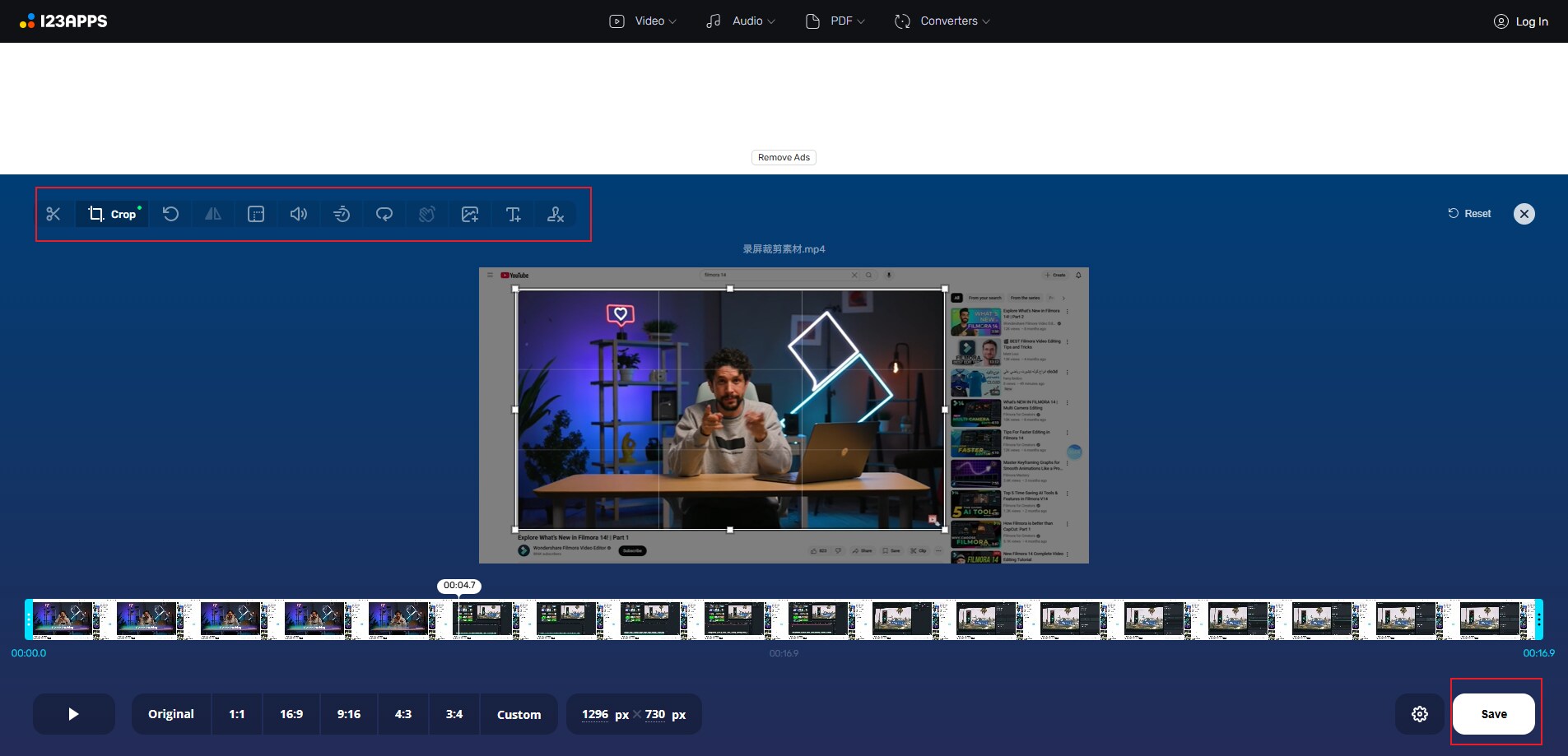Viewport: 1568px width, 756px height.
Task: Click the bottom-right corner crop handle
Action: pyautogui.click(x=944, y=530)
